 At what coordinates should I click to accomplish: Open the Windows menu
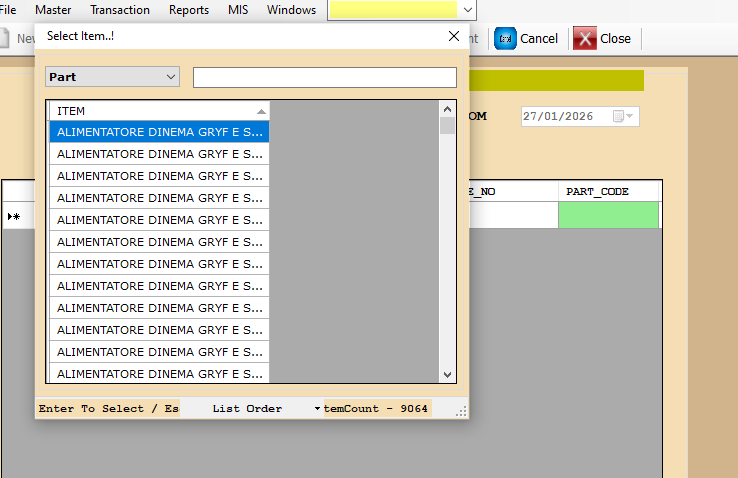pyautogui.click(x=291, y=10)
